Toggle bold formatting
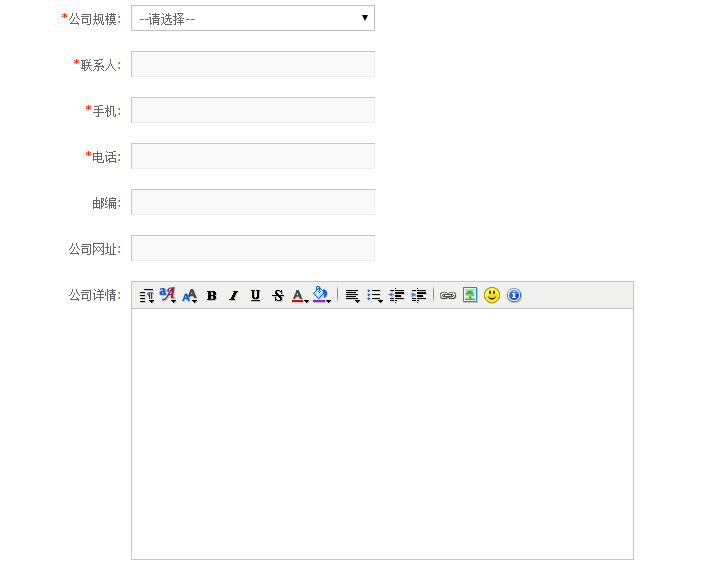 click(x=211, y=295)
